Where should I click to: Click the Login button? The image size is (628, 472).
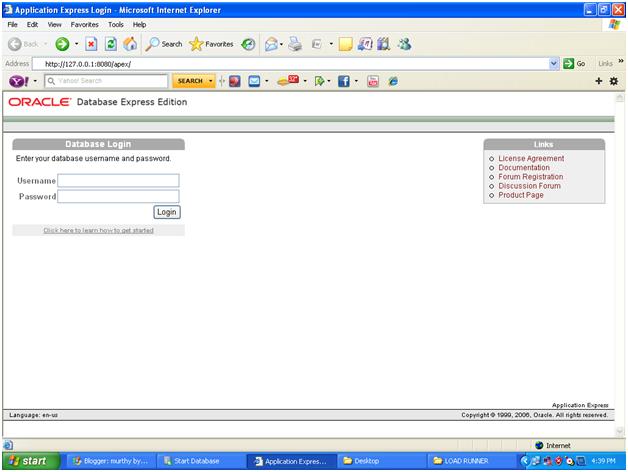click(167, 212)
